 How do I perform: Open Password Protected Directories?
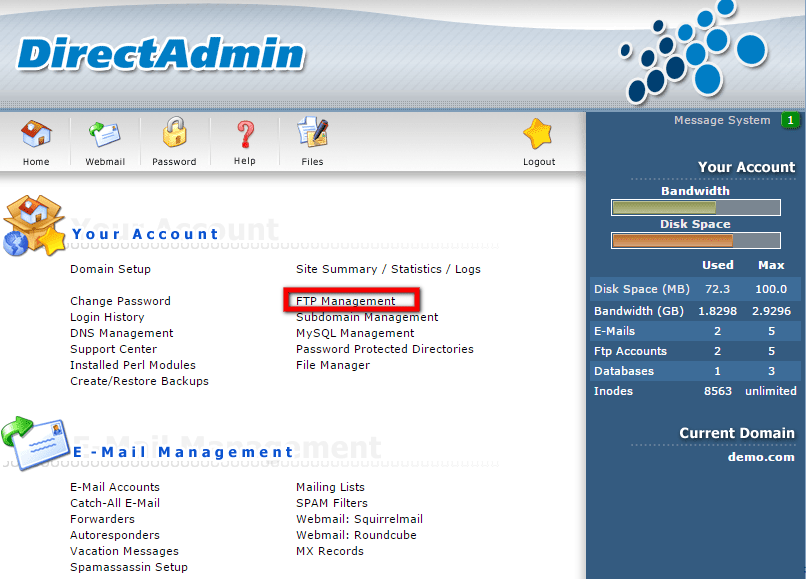[x=376, y=349]
